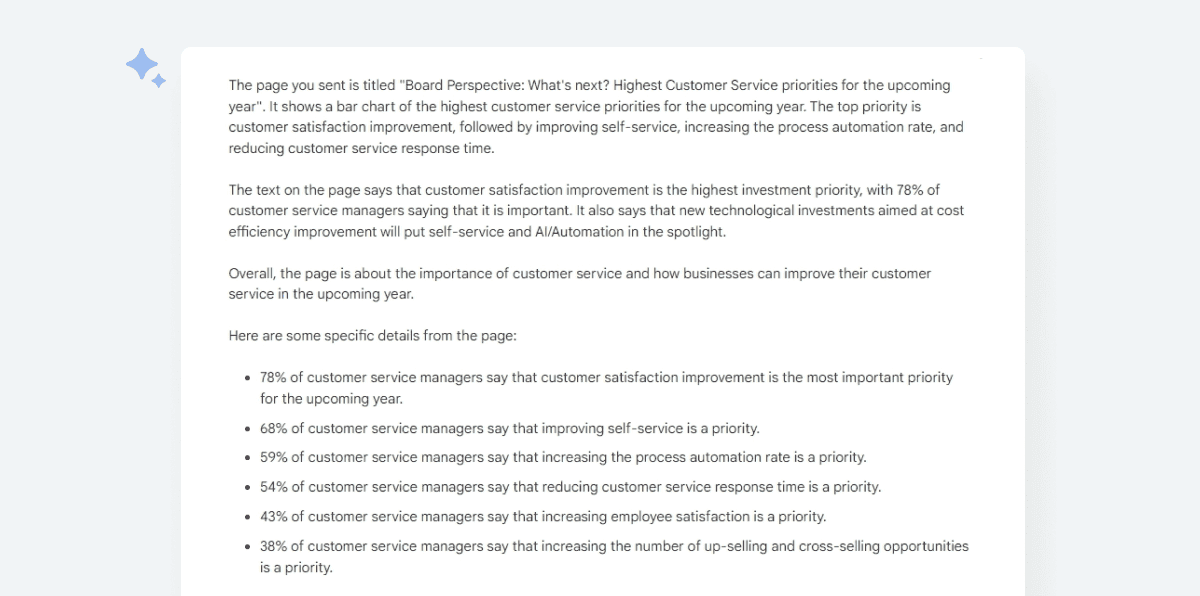1200x596 pixels.
Task: Click the line "Here are some specific details"
Action: click(372, 336)
